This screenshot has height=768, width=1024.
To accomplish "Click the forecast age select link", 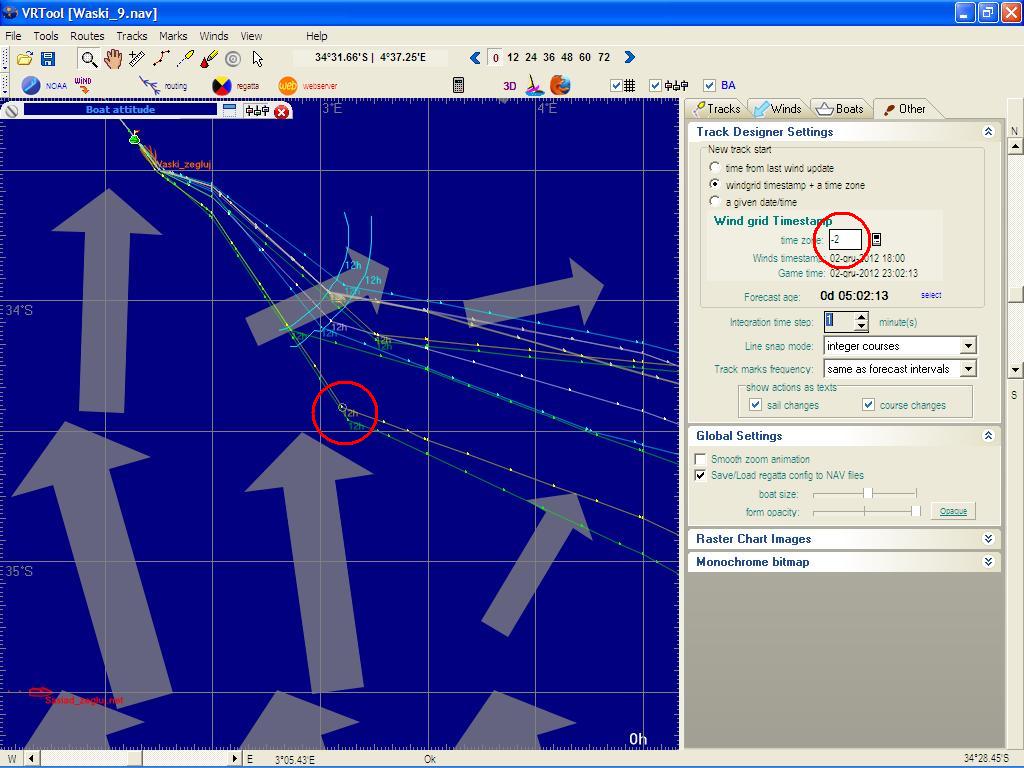I will (930, 295).
